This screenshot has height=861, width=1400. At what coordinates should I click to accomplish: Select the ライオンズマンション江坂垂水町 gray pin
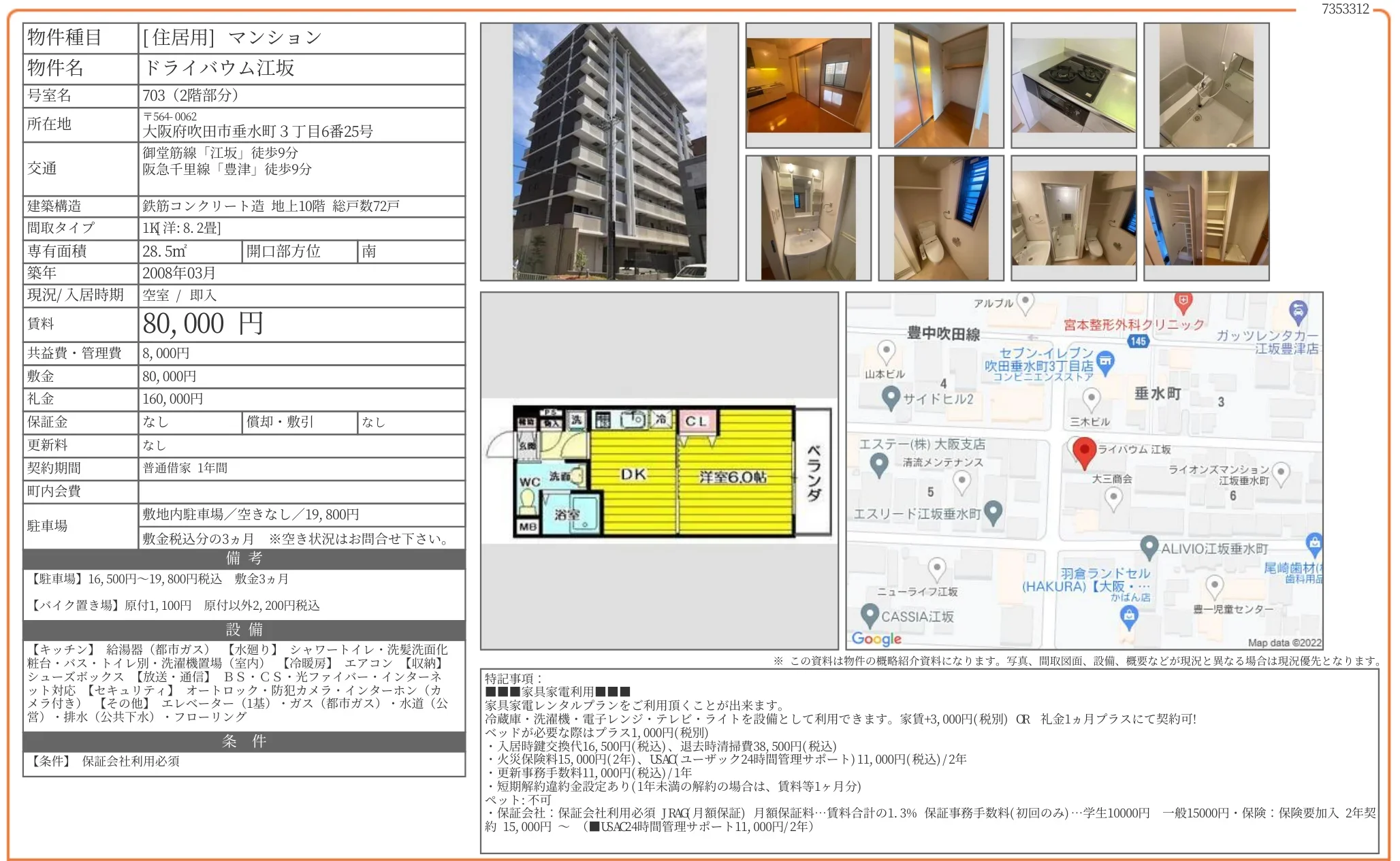[x=1281, y=472]
